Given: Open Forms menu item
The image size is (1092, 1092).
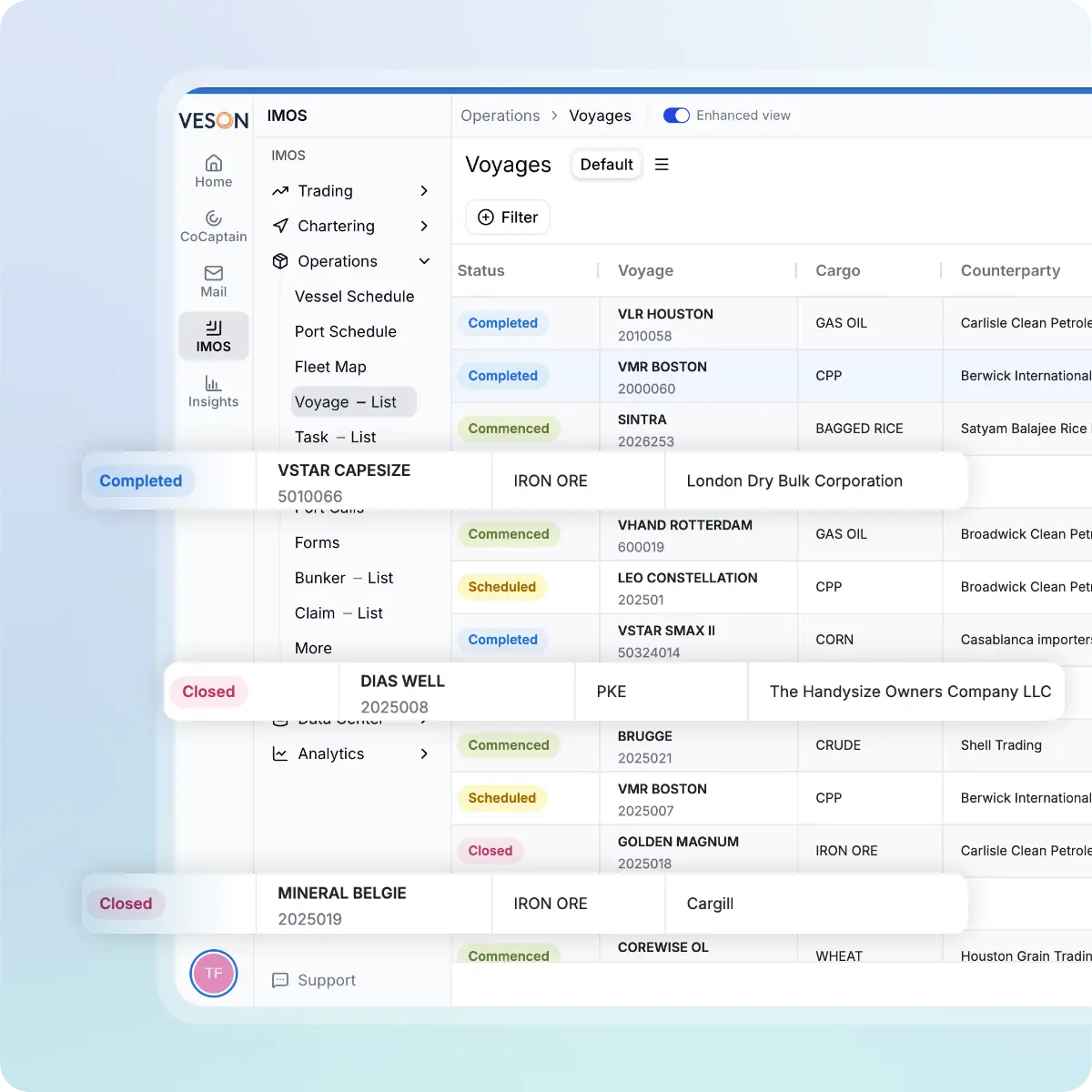Looking at the screenshot, I should (x=317, y=542).
